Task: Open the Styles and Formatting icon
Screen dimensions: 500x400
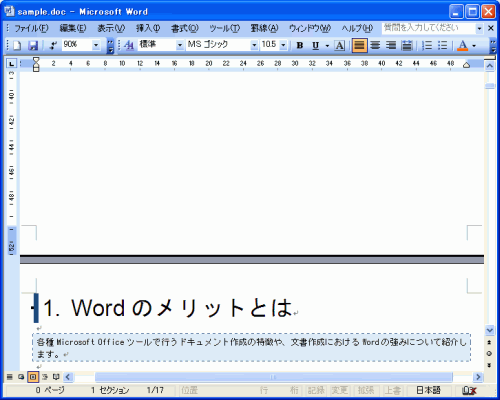Action: 129,45
